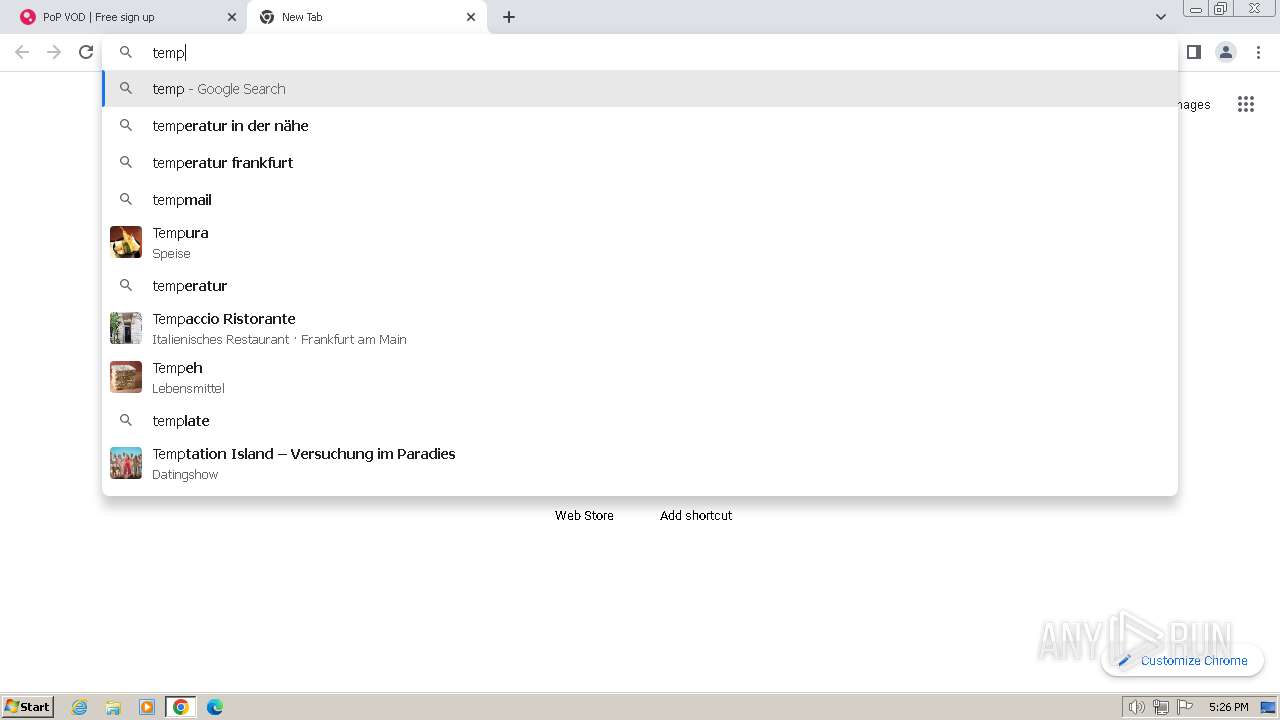Screen dimensions: 1280x720
Task: Click in the address bar with 'temp'
Action: (640, 52)
